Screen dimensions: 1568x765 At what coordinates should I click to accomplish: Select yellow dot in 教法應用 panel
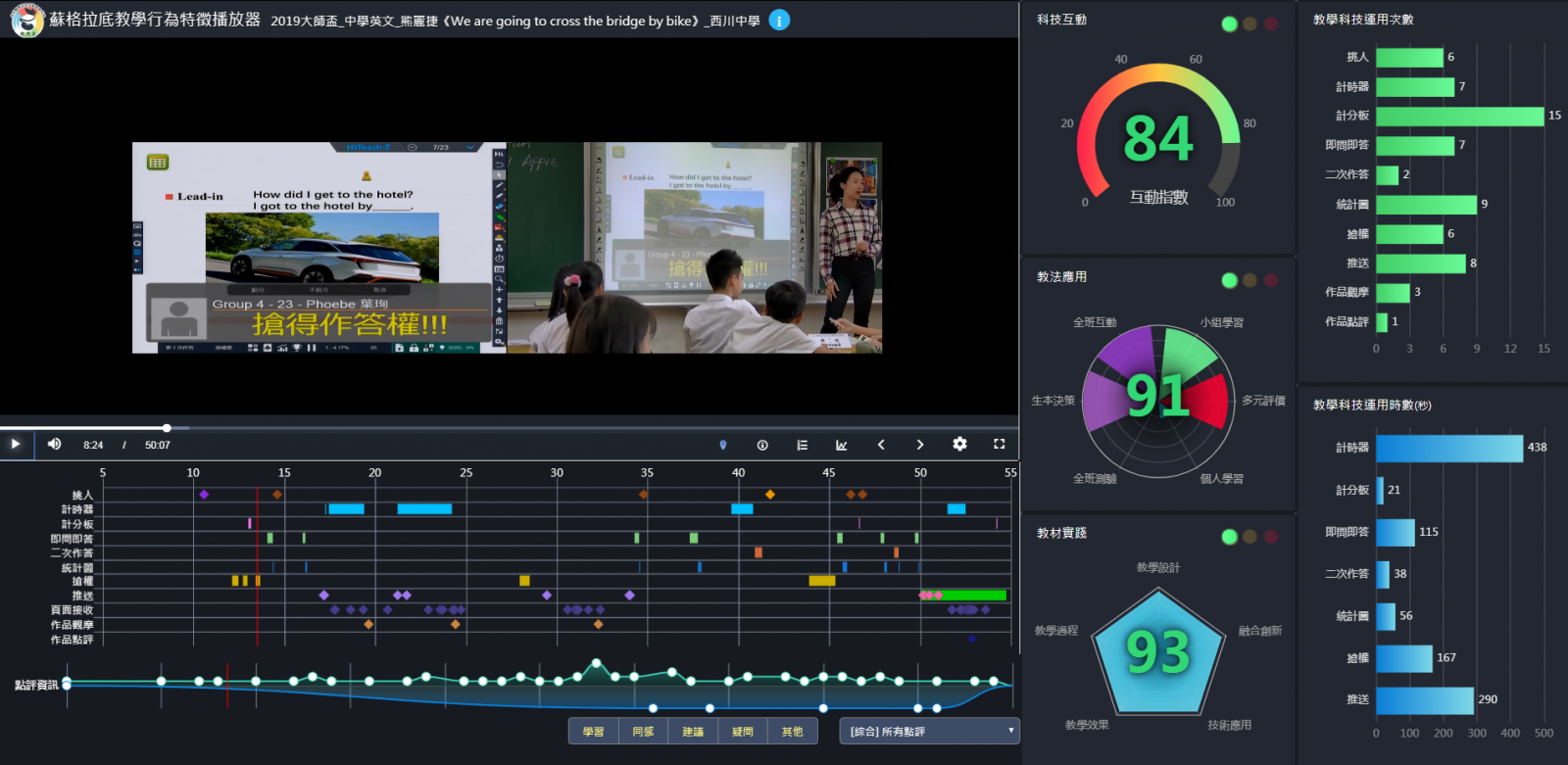tap(1249, 280)
